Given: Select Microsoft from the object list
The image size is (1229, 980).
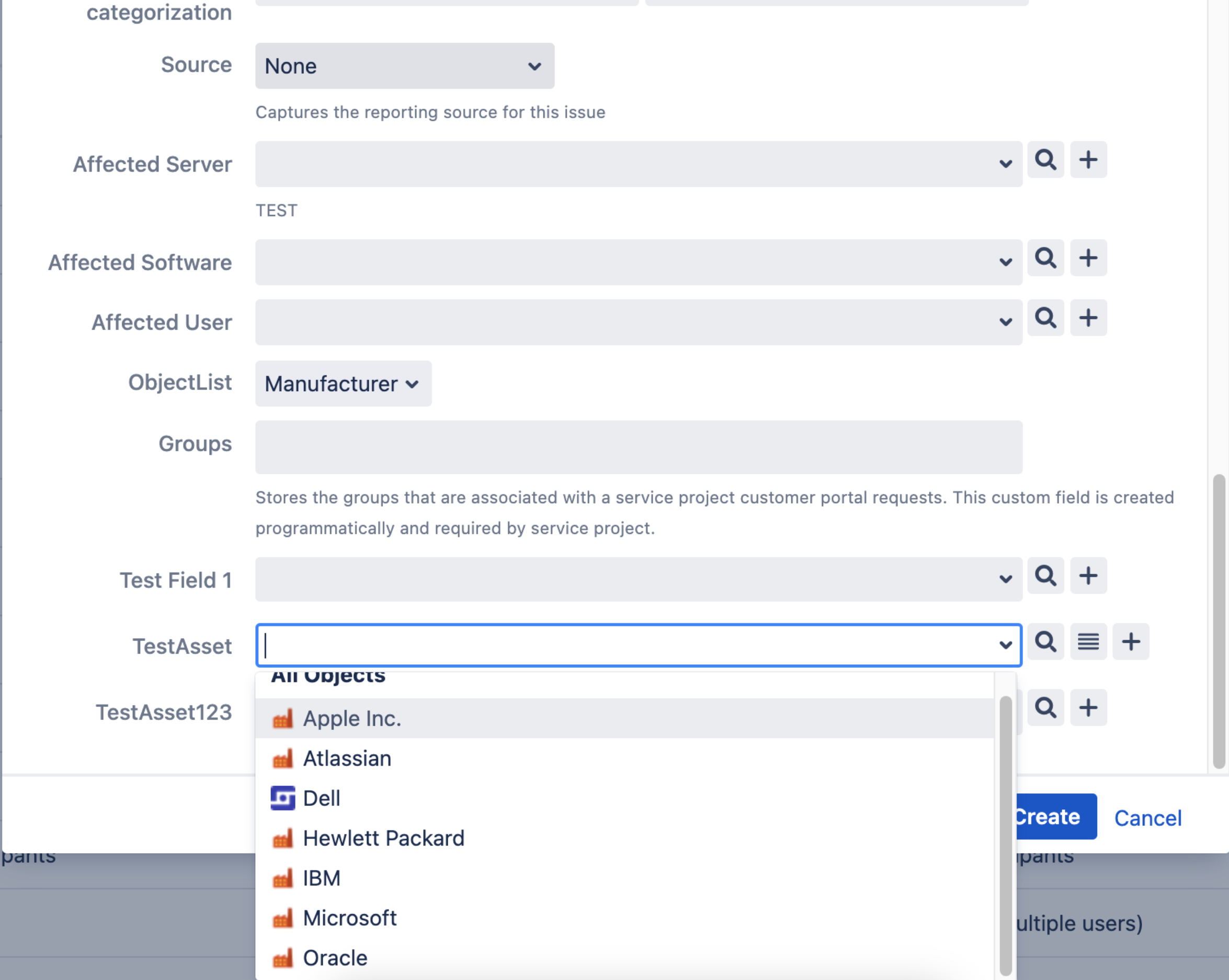Looking at the screenshot, I should pos(625,918).
